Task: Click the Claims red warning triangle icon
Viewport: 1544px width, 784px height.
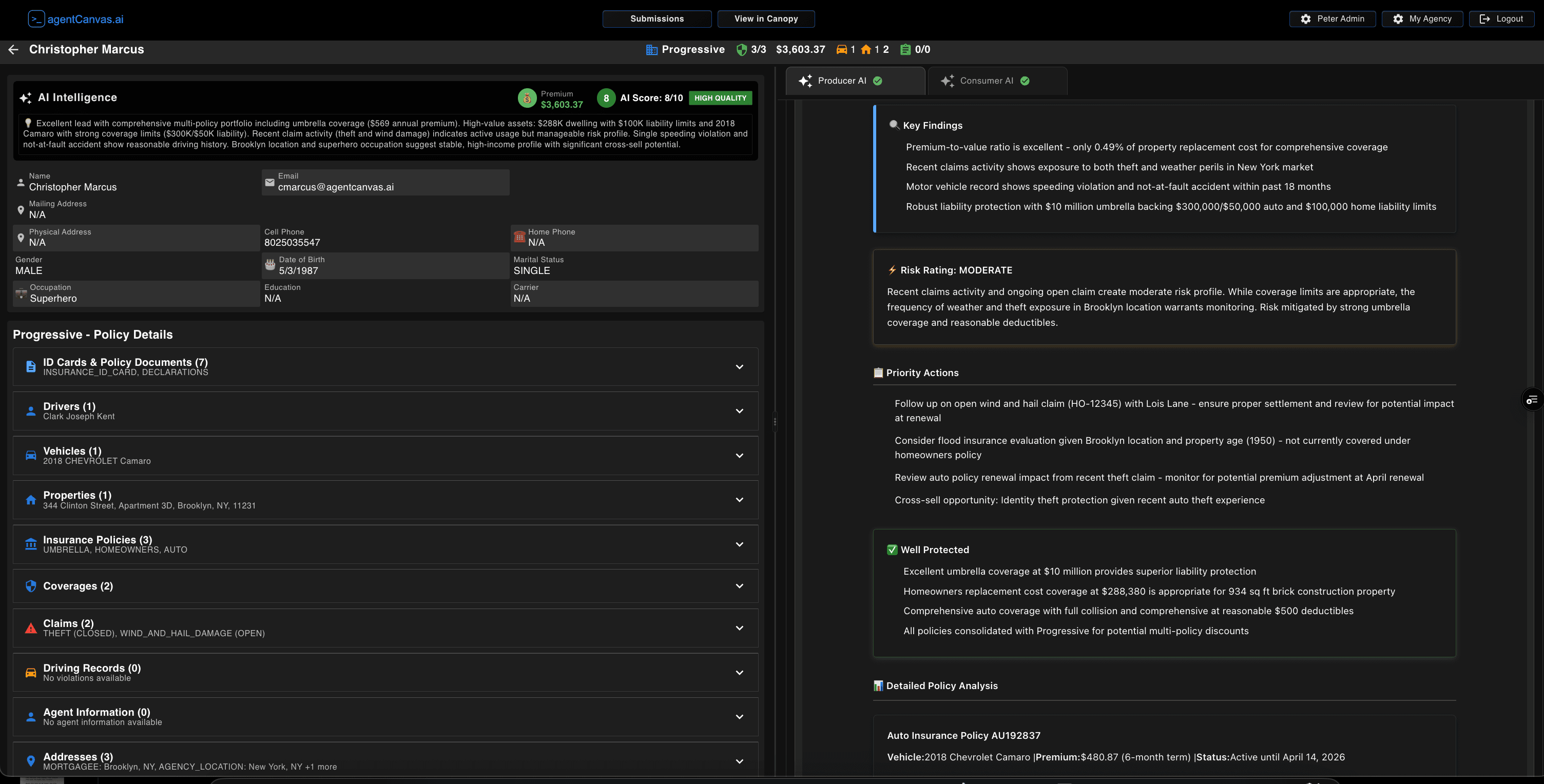Action: (31, 629)
